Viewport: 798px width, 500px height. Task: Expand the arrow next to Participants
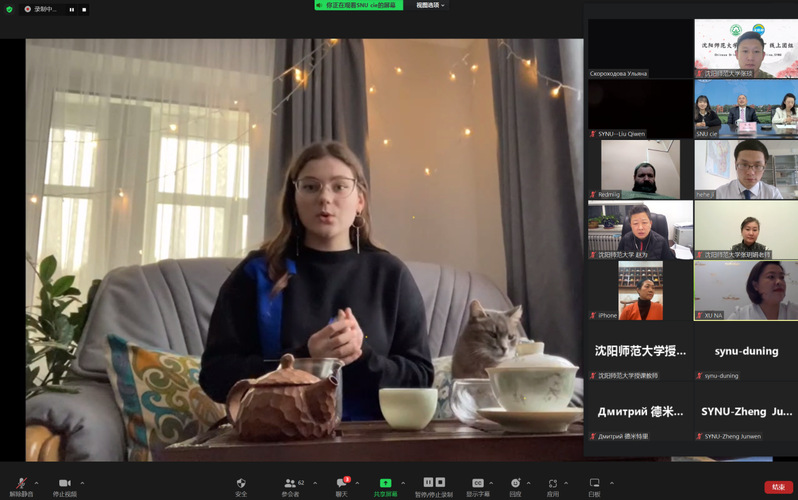coord(315,483)
